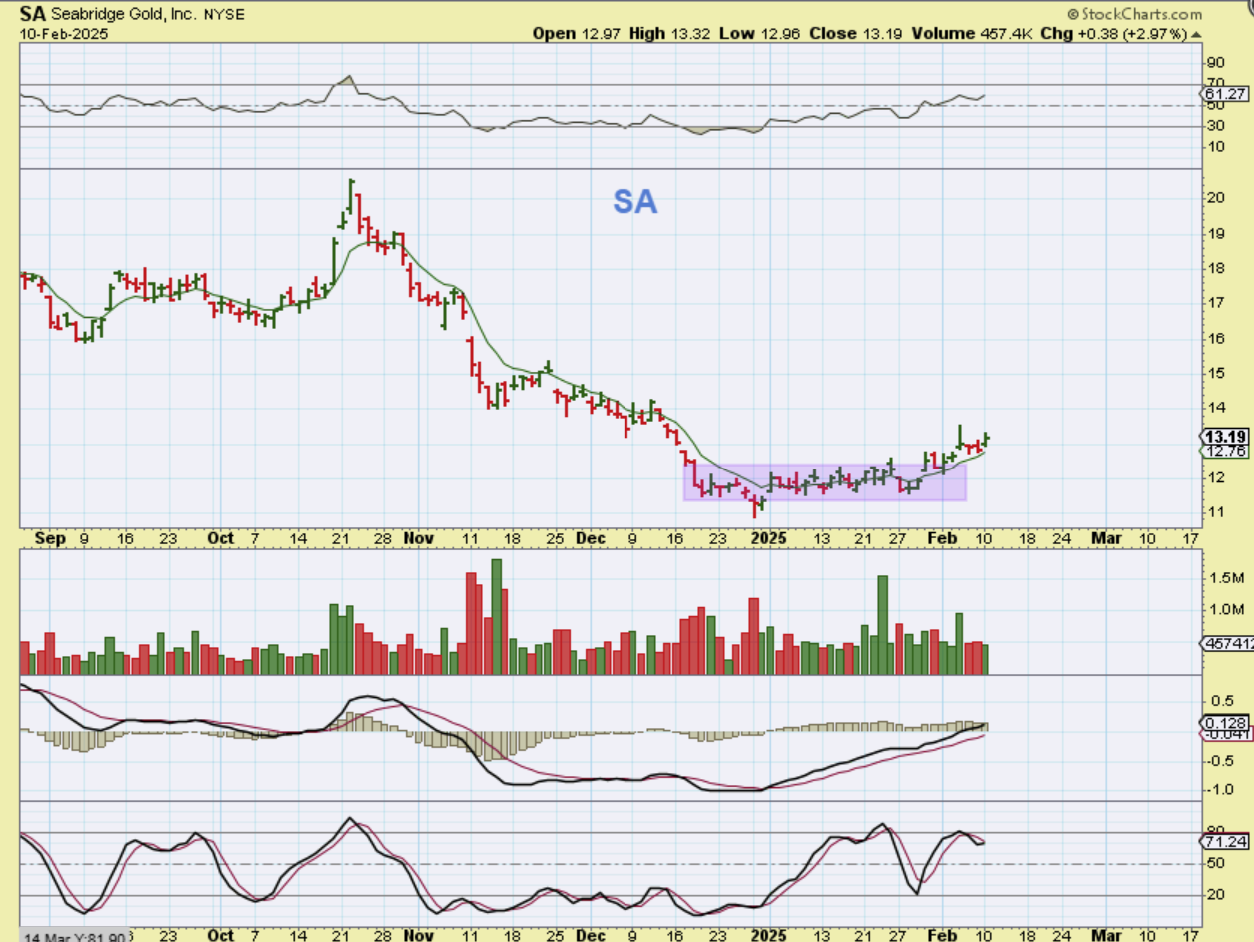Click Dec on the bottom date axis
Screen dimensions: 1254x942
[x=591, y=935]
